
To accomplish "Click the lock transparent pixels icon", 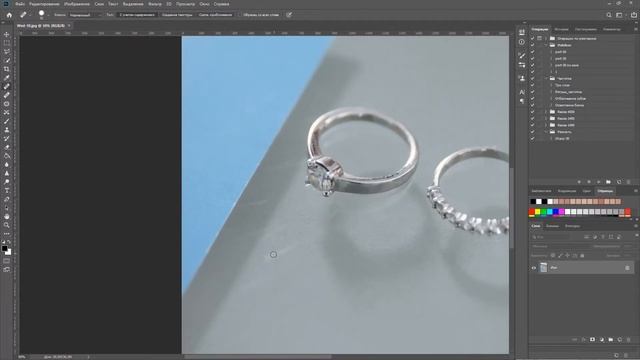I will [553, 256].
